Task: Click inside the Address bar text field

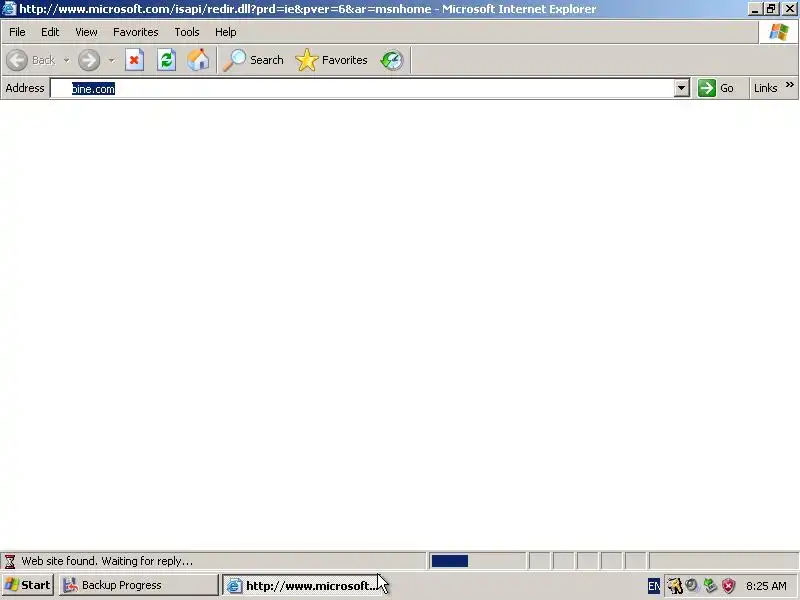Action: coord(362,88)
